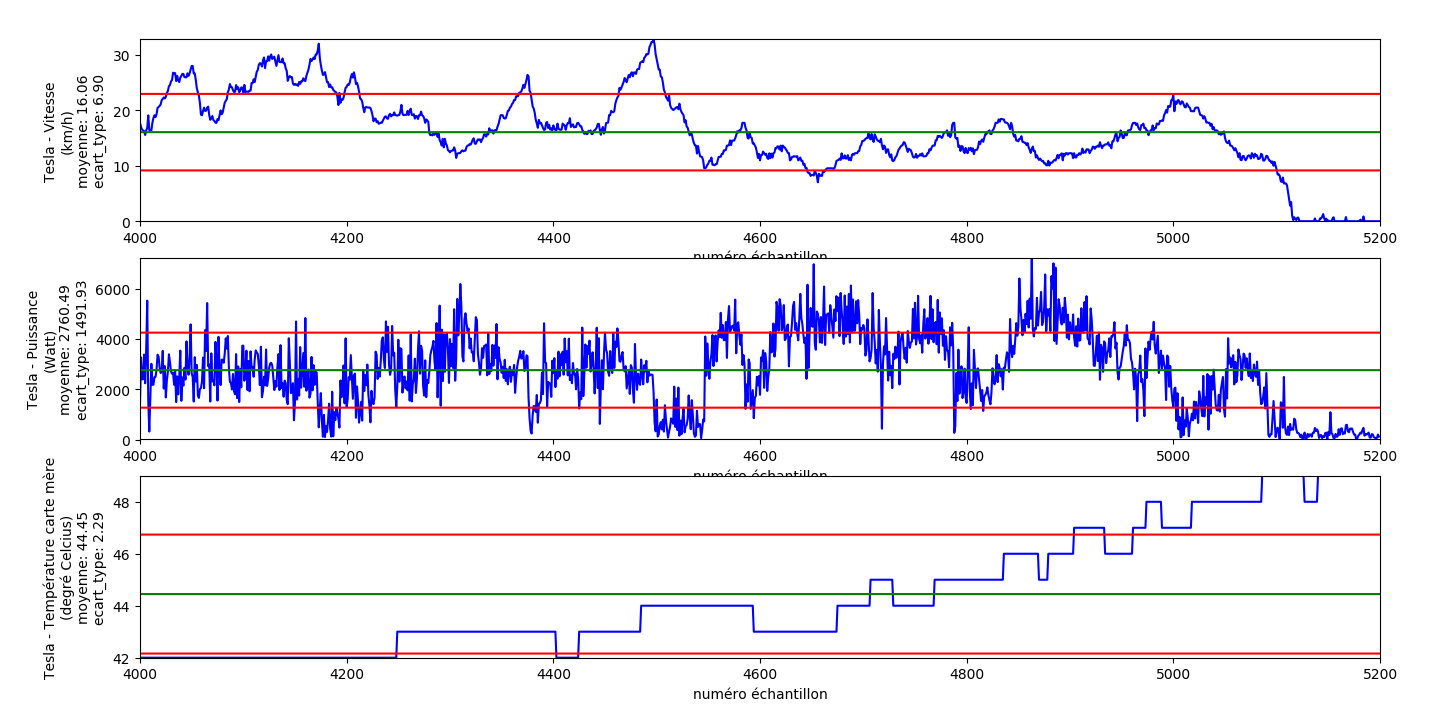This screenshot has width=1429, height=720.
Task: Click the 44 tick on the temperature axis
Action: (x=124, y=606)
